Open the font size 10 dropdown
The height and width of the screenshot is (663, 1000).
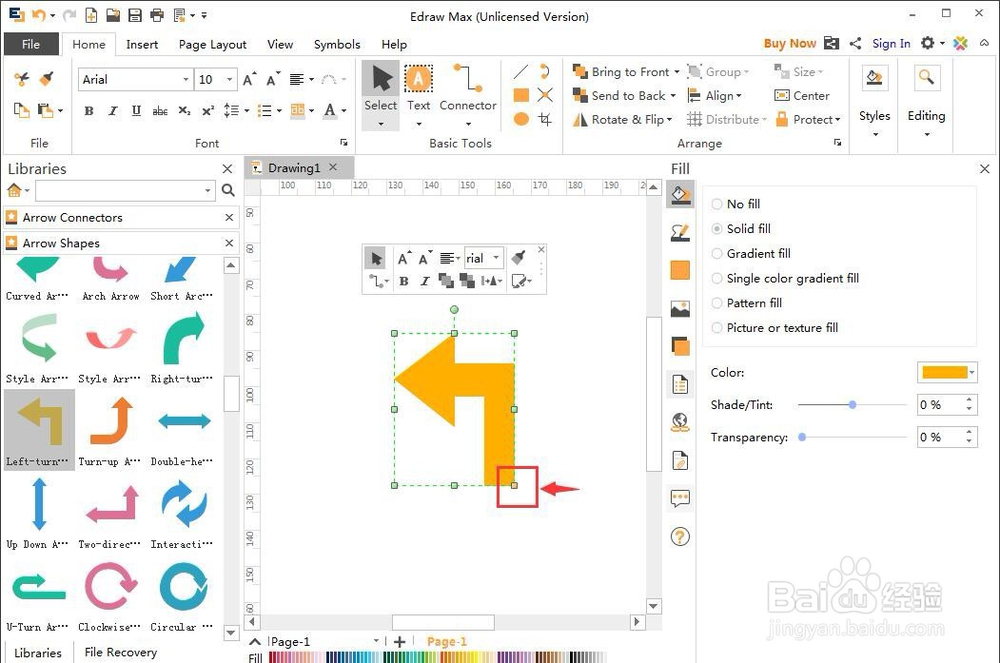click(x=230, y=80)
